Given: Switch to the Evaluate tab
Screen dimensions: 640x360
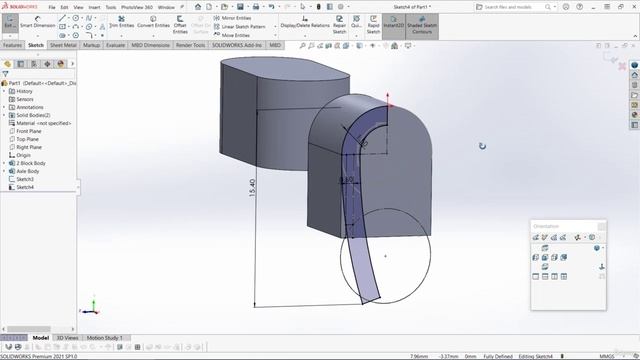Looking at the screenshot, I should pos(116,45).
